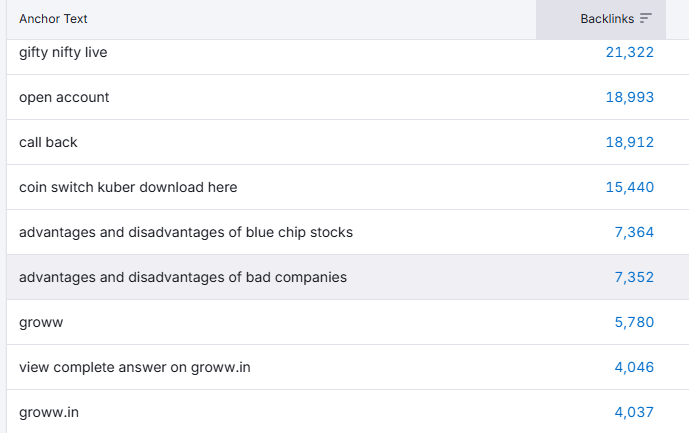Select the 'call back' anchor text

48,142
